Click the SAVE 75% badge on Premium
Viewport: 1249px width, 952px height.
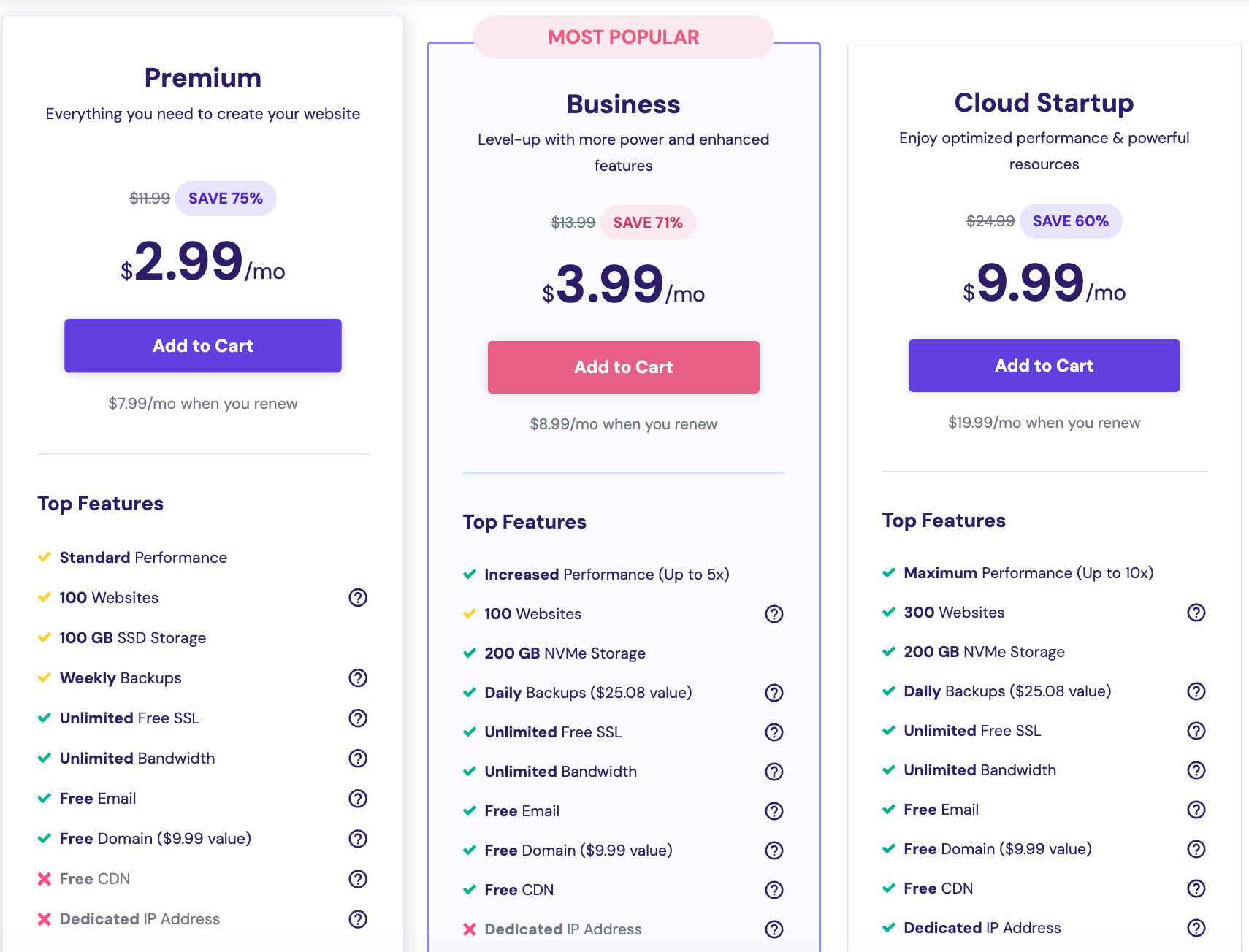point(226,199)
